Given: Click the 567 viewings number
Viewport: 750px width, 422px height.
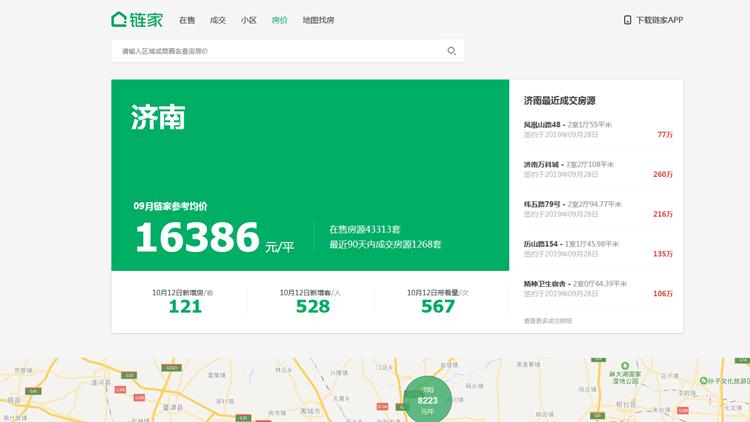Looking at the screenshot, I should 438,306.
